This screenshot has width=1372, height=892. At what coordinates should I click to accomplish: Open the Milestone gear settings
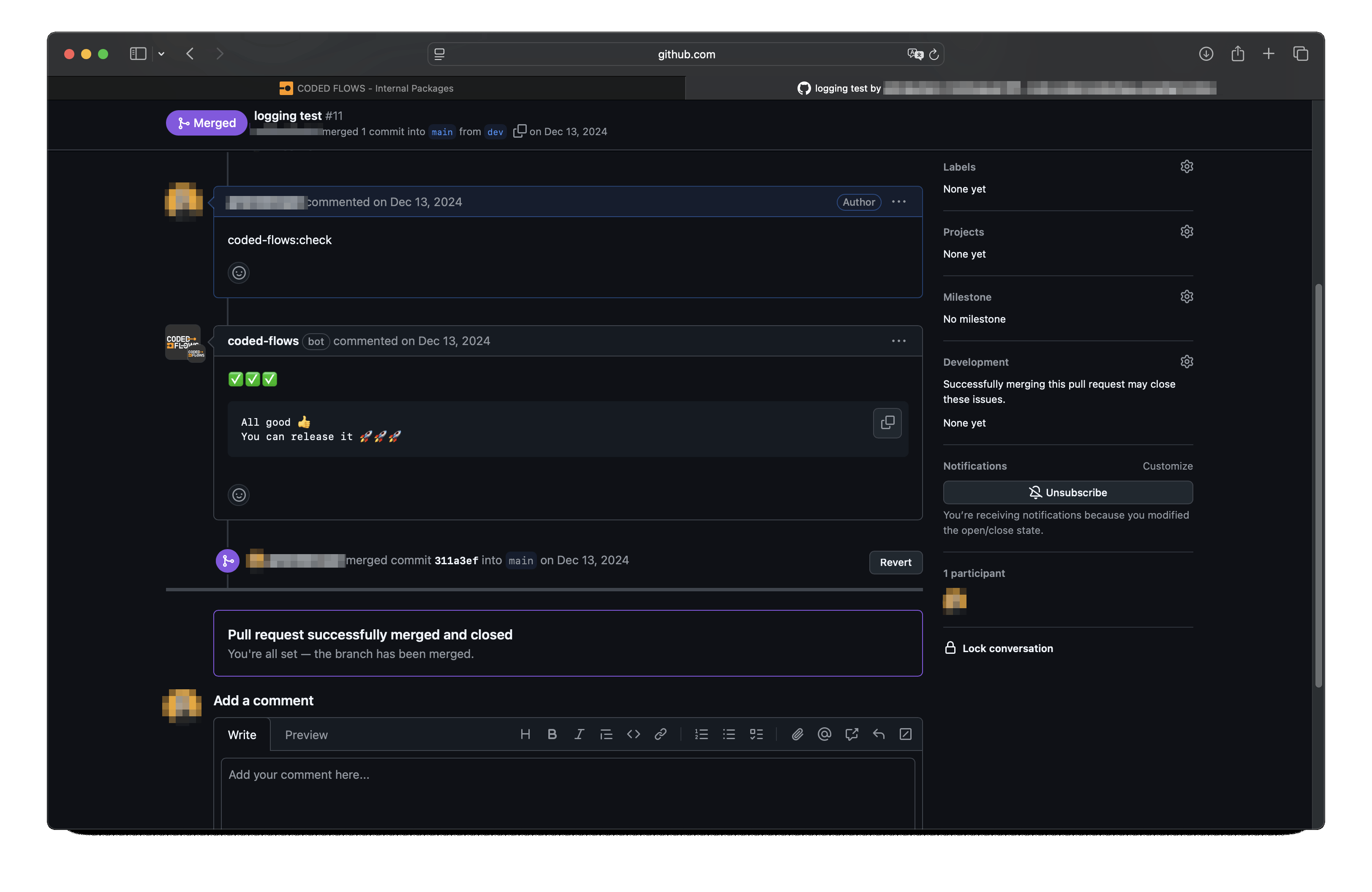(x=1187, y=297)
